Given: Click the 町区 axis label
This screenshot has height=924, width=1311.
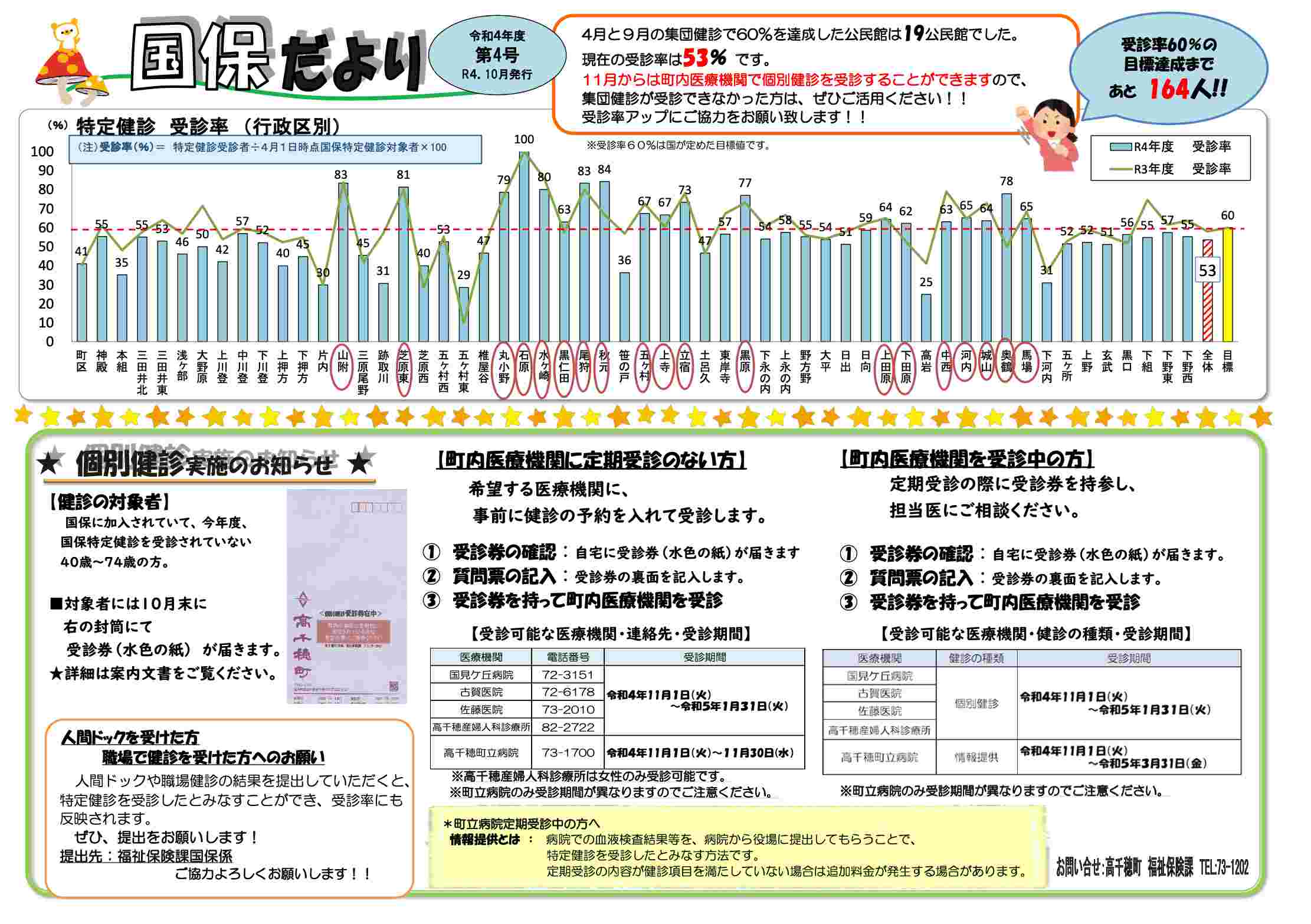Looking at the screenshot, I should (81, 361).
